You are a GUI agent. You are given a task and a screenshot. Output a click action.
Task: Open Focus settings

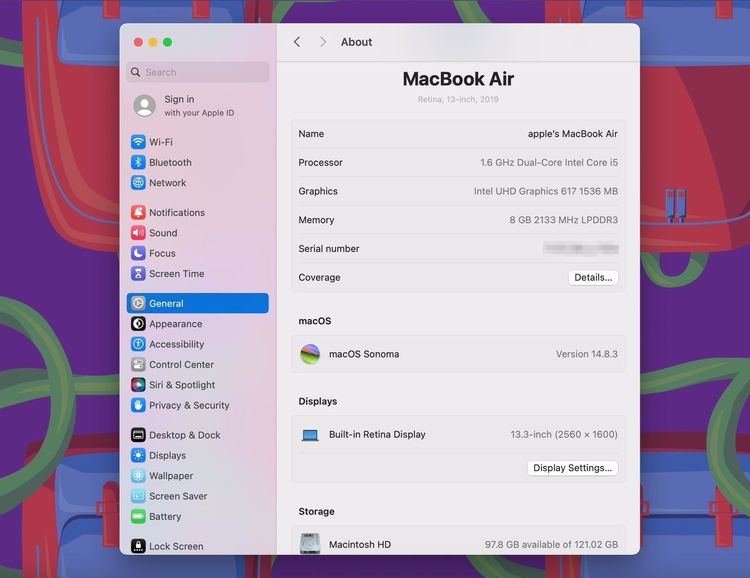coord(198,253)
